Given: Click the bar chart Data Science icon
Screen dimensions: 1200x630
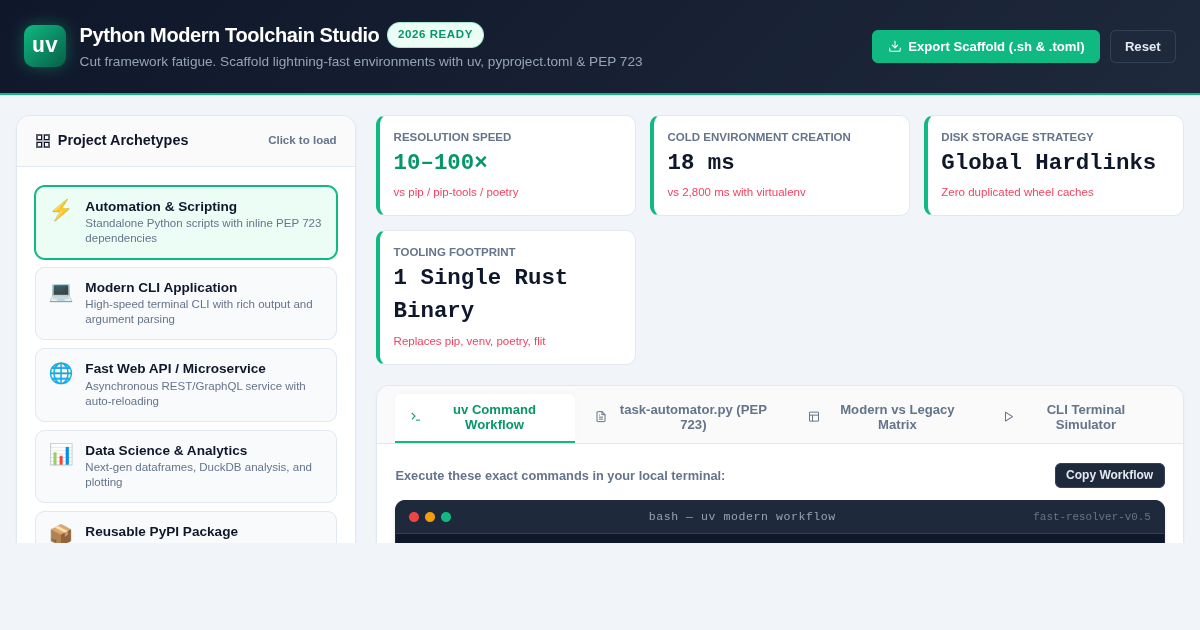Looking at the screenshot, I should click(61, 454).
